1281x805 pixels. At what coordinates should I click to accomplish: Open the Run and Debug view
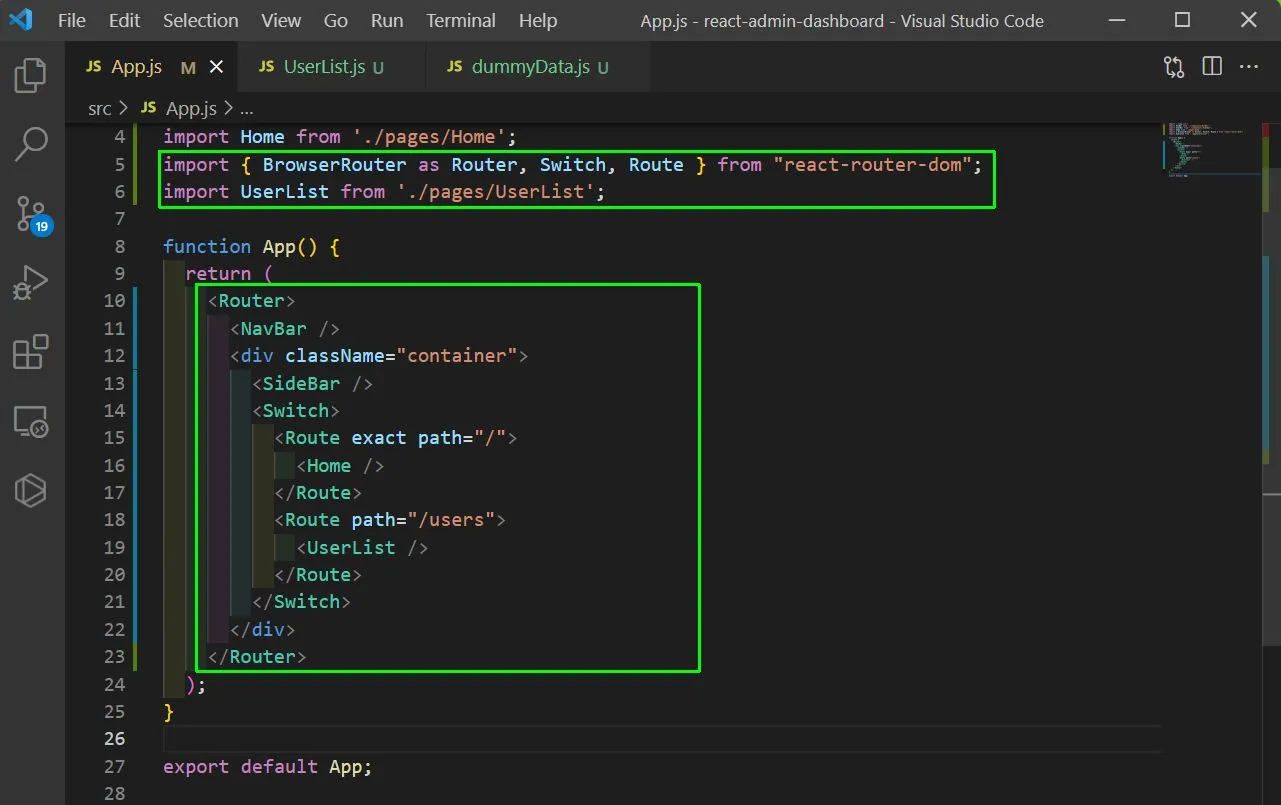31,283
